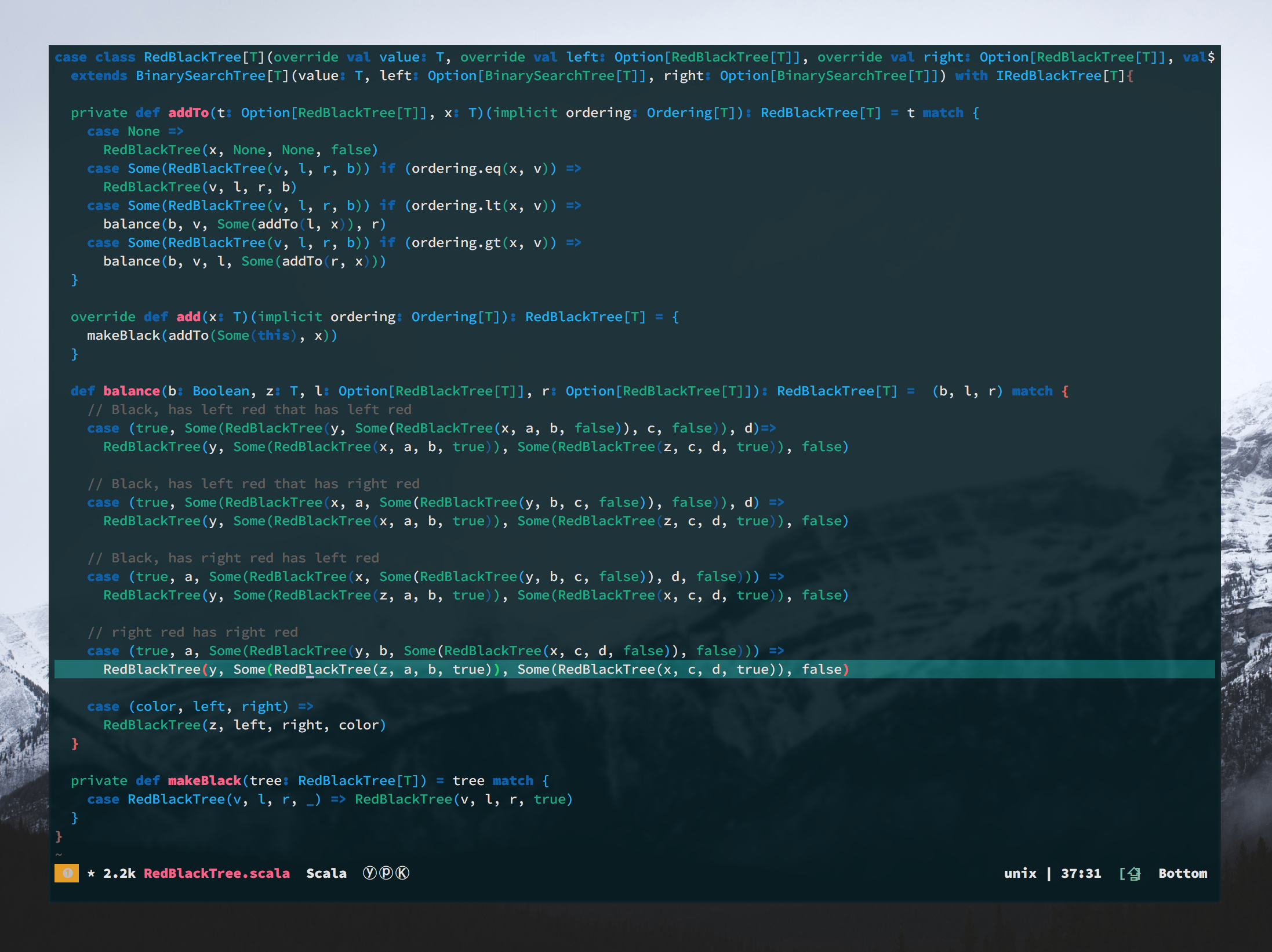1272x952 pixels.
Task: Click the 37:31 cursor position indicator
Action: pyautogui.click(x=1081, y=873)
